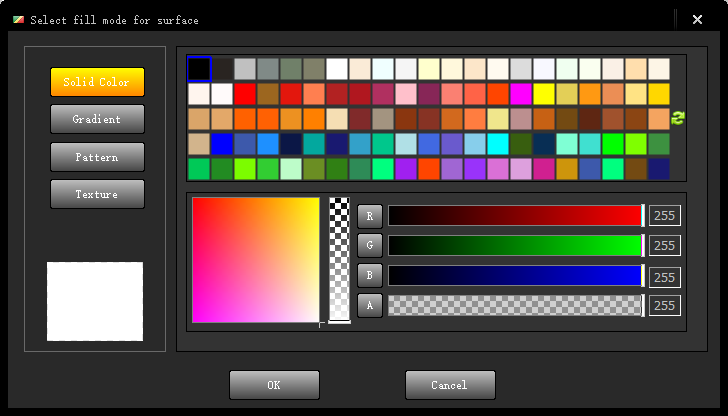Switch to Texture fill mode

point(97,194)
